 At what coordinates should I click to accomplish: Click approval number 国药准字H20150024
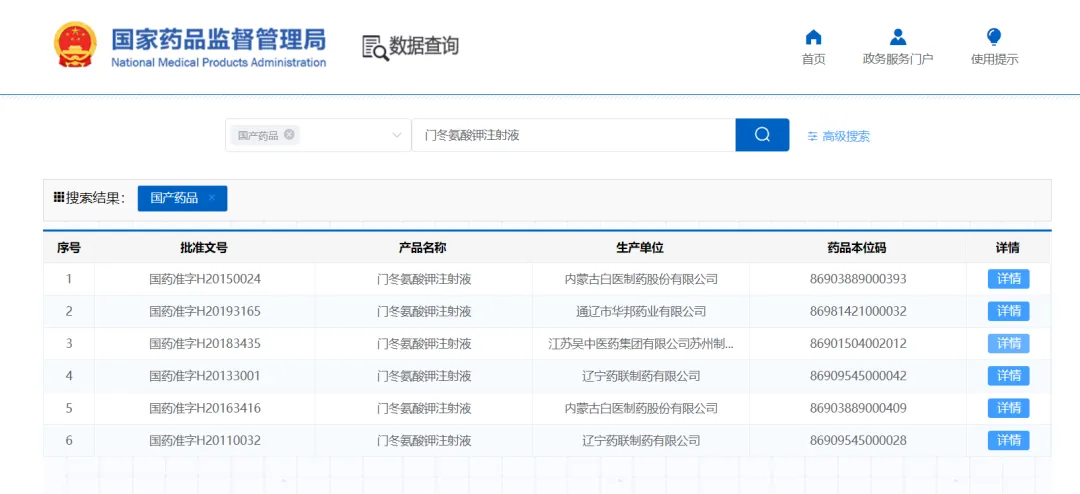[205, 279]
